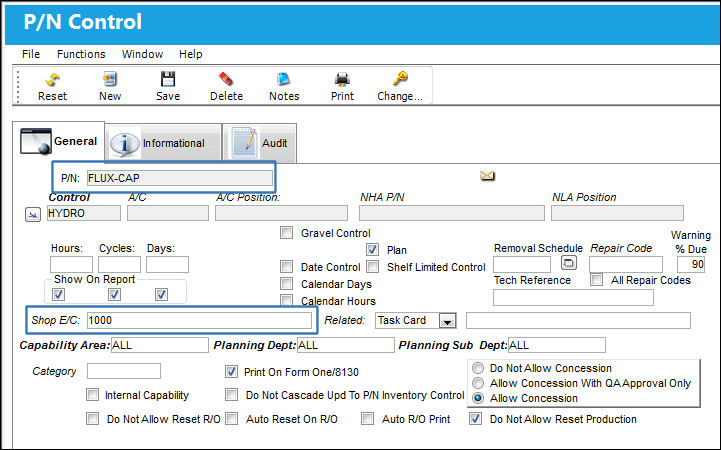Click the NHA P/N input field
Screen dimensions: 721x450
(452, 213)
